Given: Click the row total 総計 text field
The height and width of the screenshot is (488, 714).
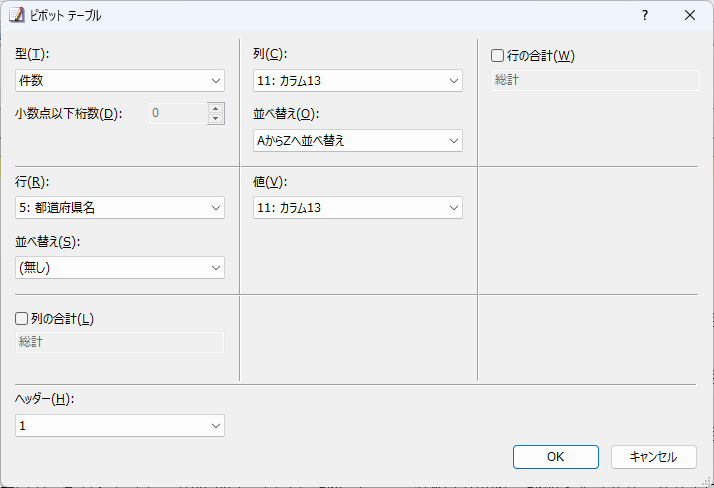Looking at the screenshot, I should [x=594, y=80].
